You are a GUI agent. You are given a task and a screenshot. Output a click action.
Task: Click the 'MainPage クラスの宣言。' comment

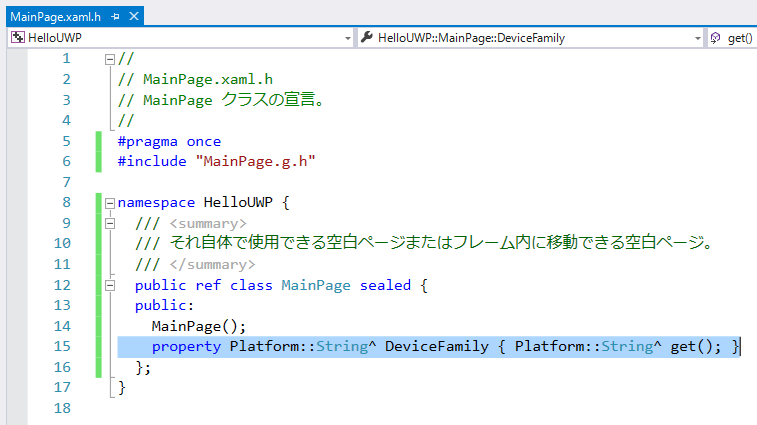click(234, 99)
